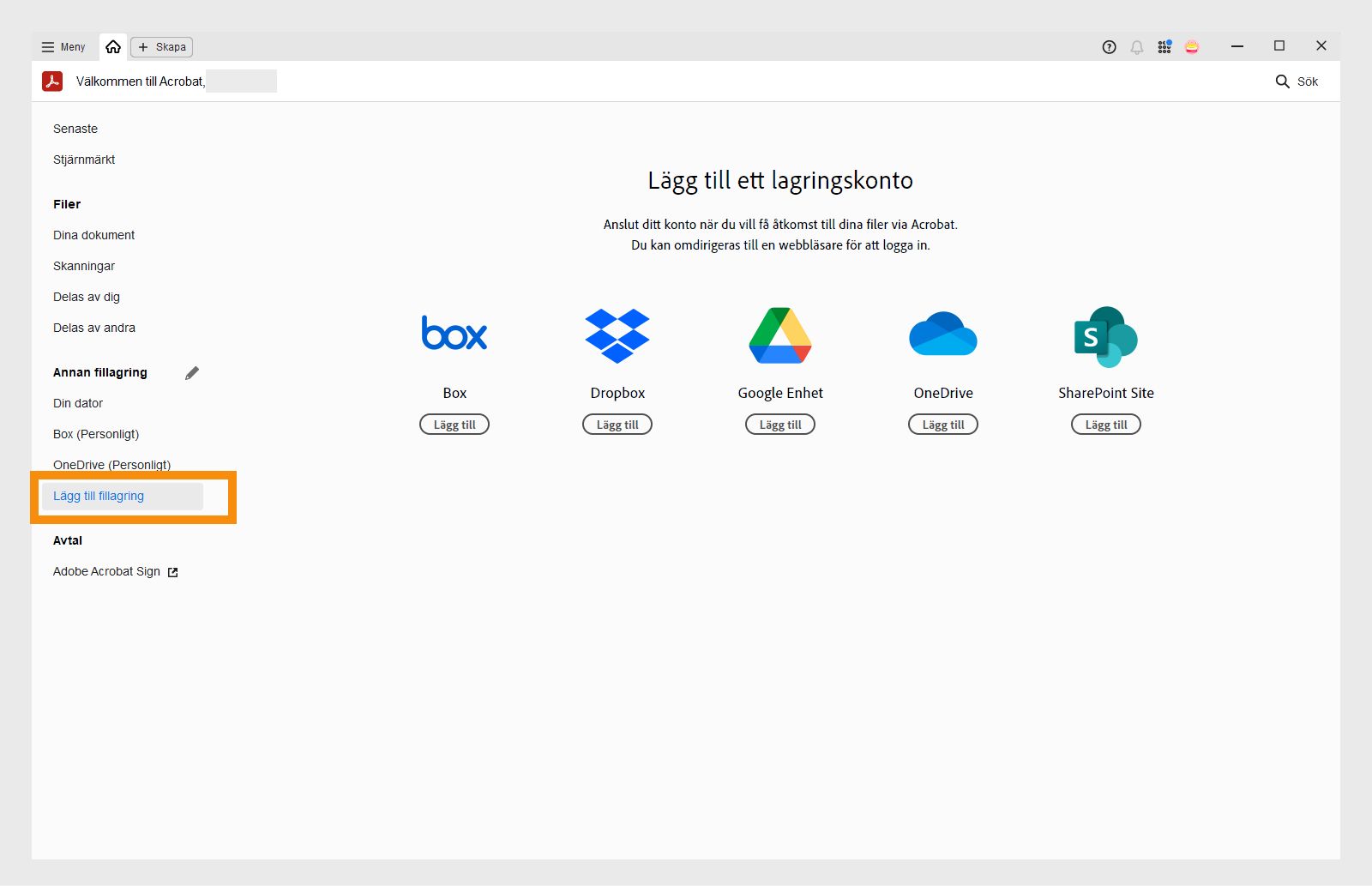
Task: Click the Box logo icon
Action: click(x=454, y=335)
